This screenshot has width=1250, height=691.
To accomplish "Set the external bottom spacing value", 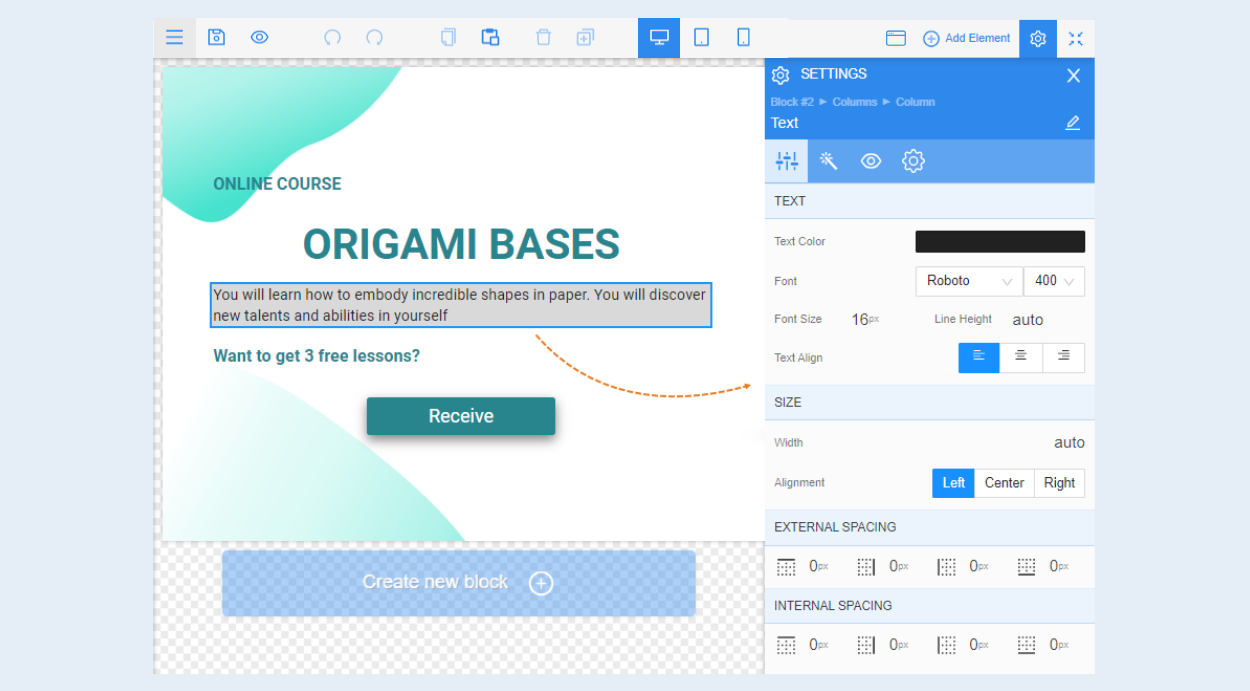I will 1058,566.
